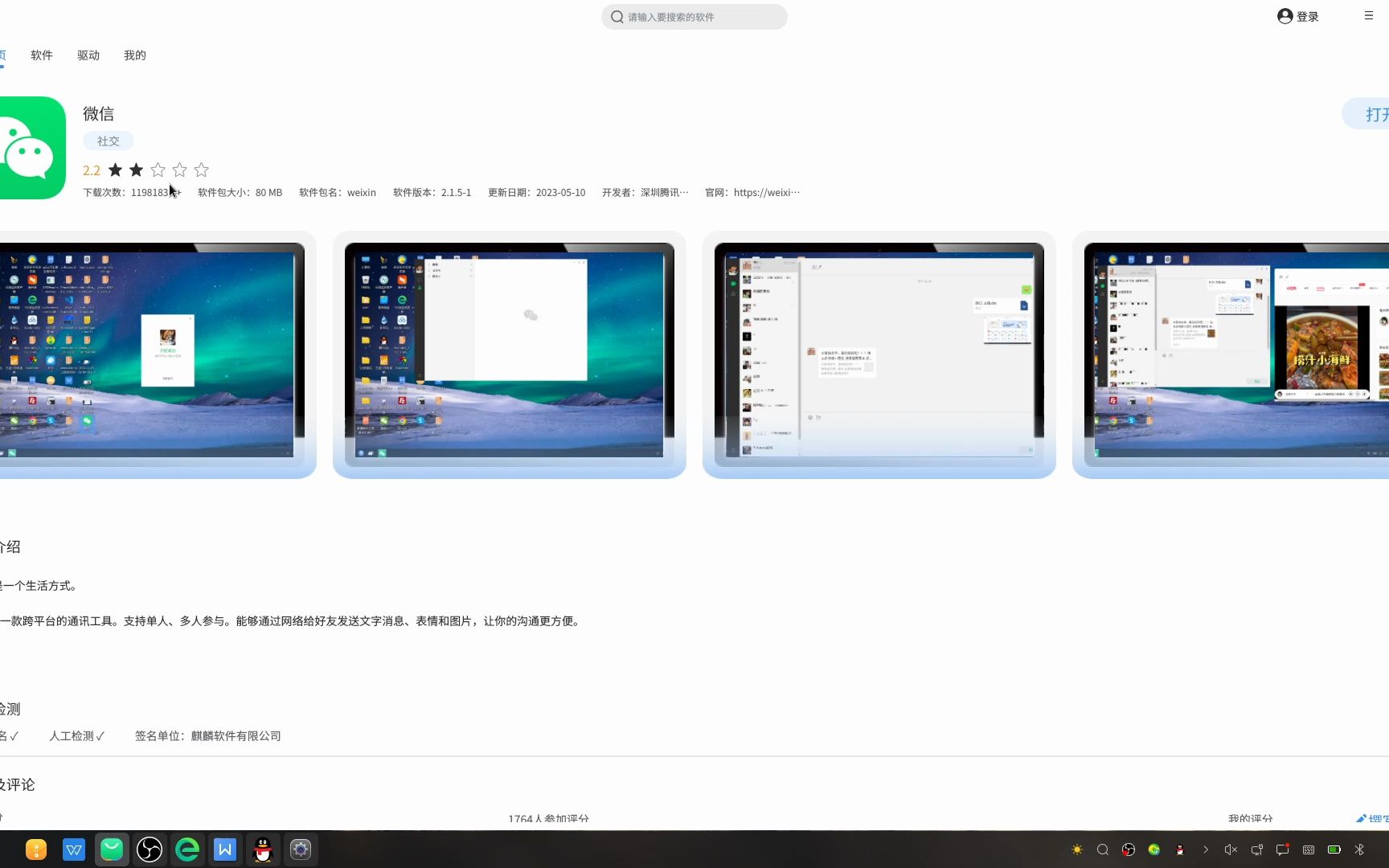
Task: Switch to the 驱动 tab
Action: [x=88, y=55]
